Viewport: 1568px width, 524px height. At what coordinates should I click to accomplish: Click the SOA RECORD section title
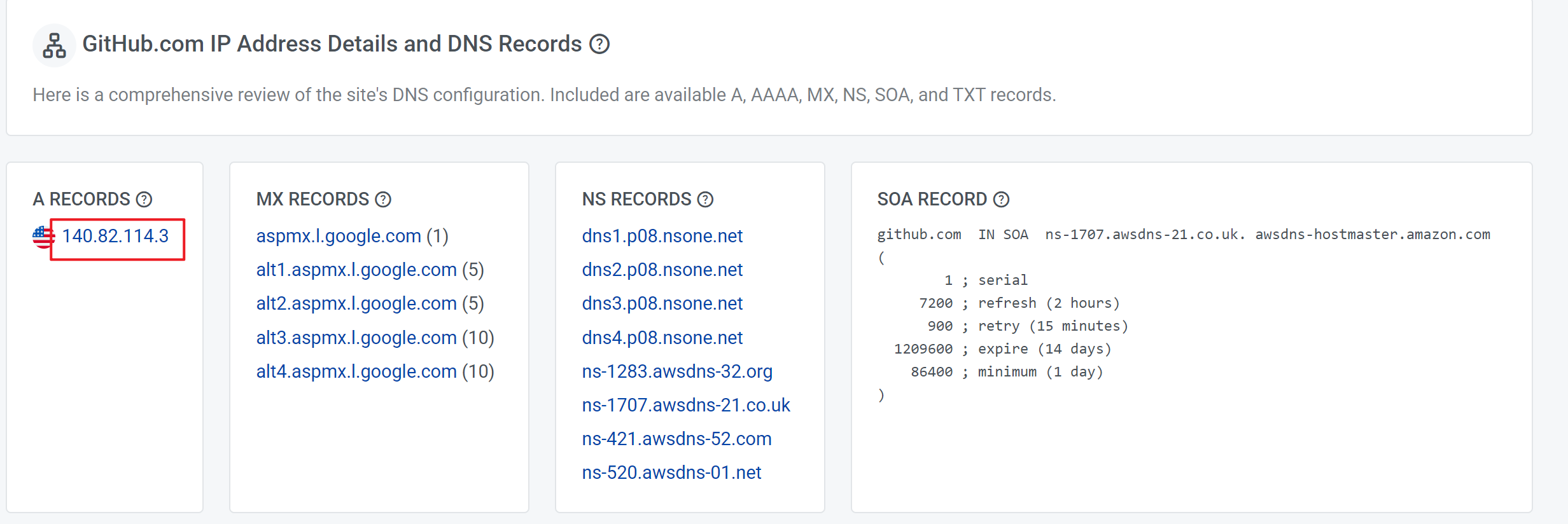(x=932, y=200)
